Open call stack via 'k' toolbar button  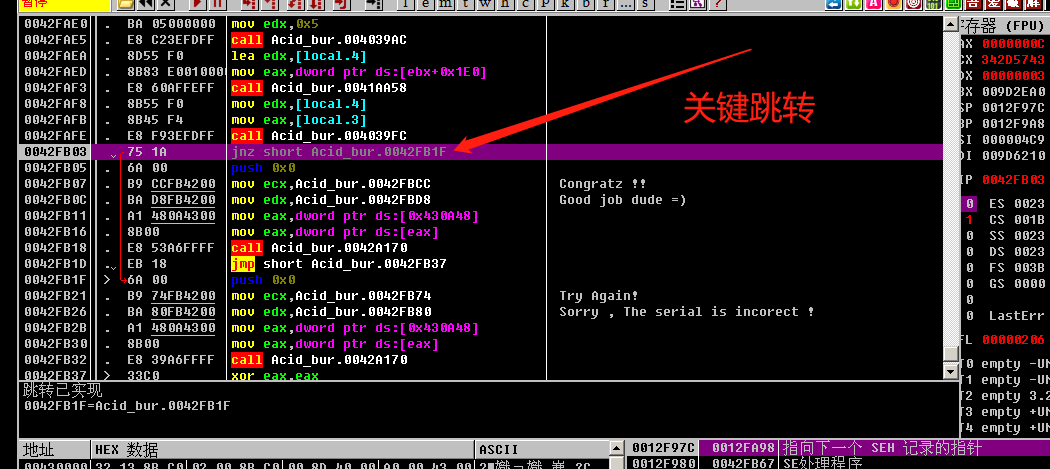567,3
